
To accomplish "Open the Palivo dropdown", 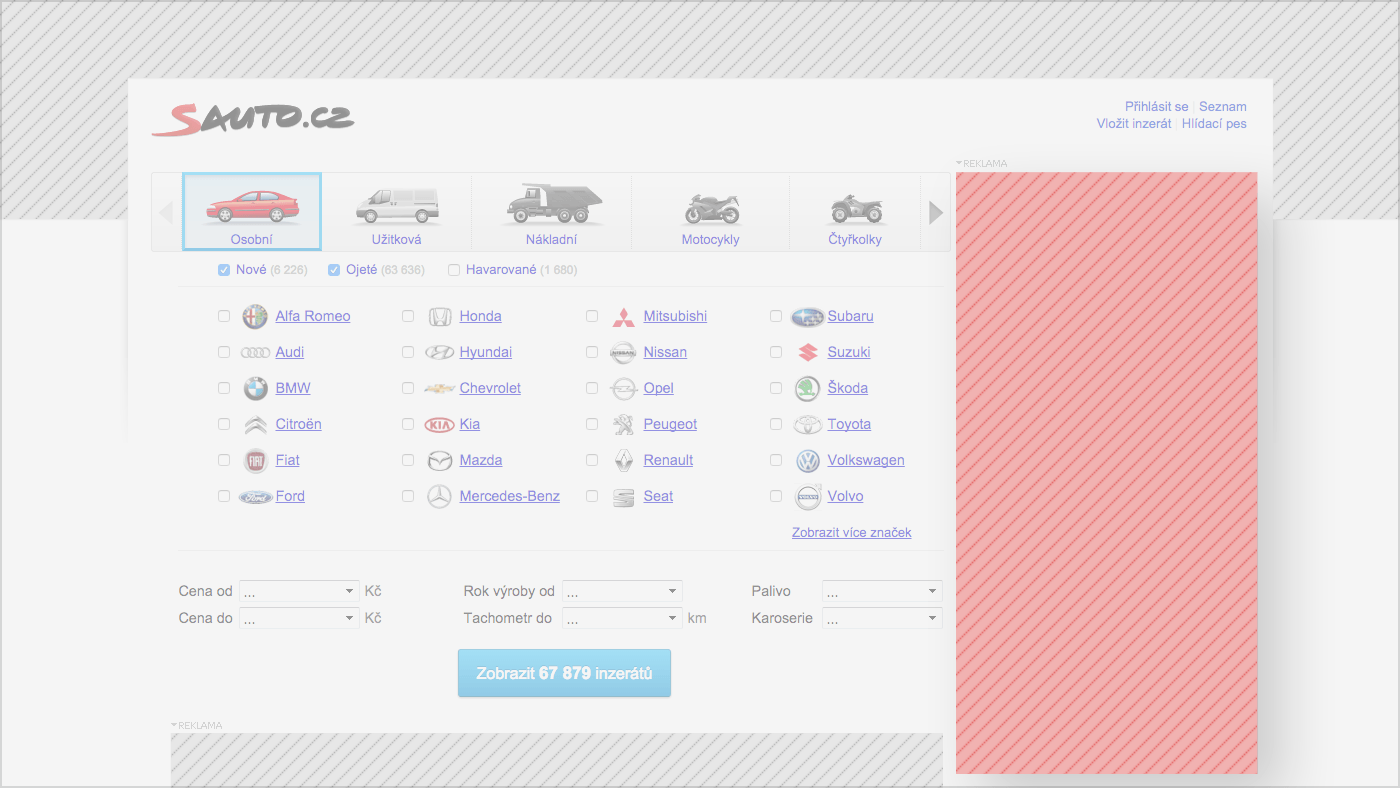I will coord(882,591).
